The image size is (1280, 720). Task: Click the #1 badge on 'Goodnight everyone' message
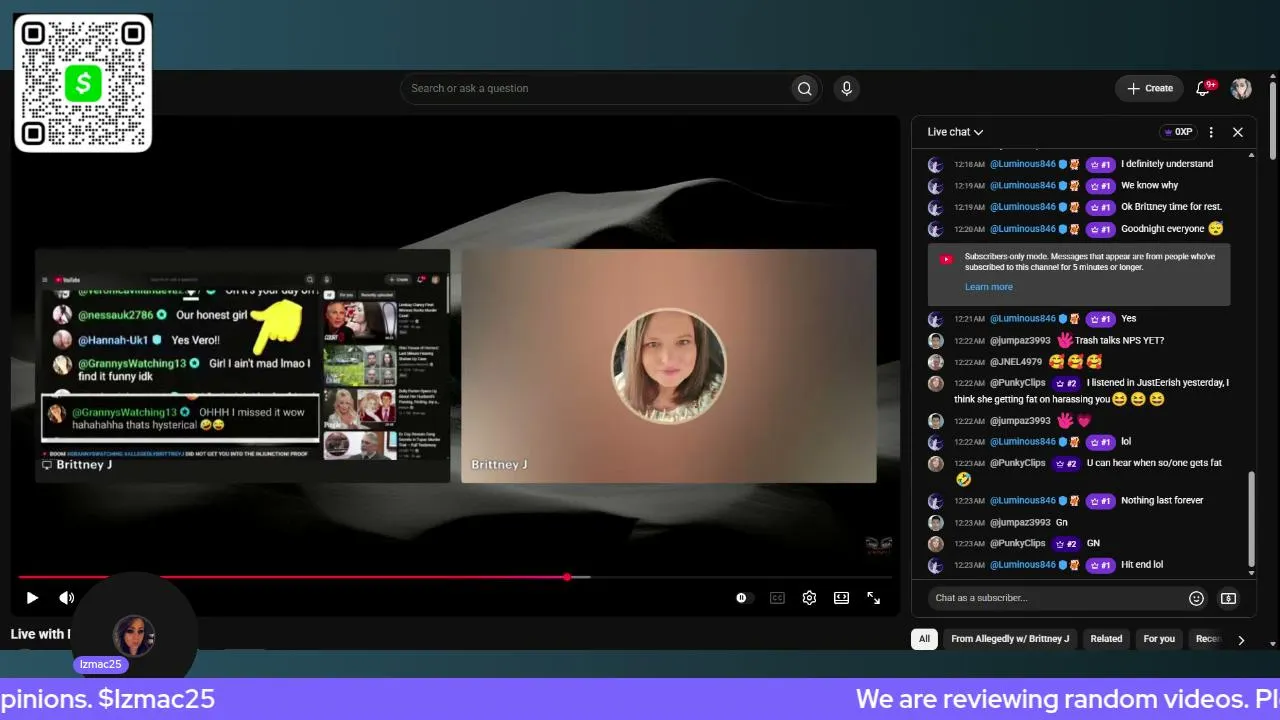click(x=1100, y=229)
